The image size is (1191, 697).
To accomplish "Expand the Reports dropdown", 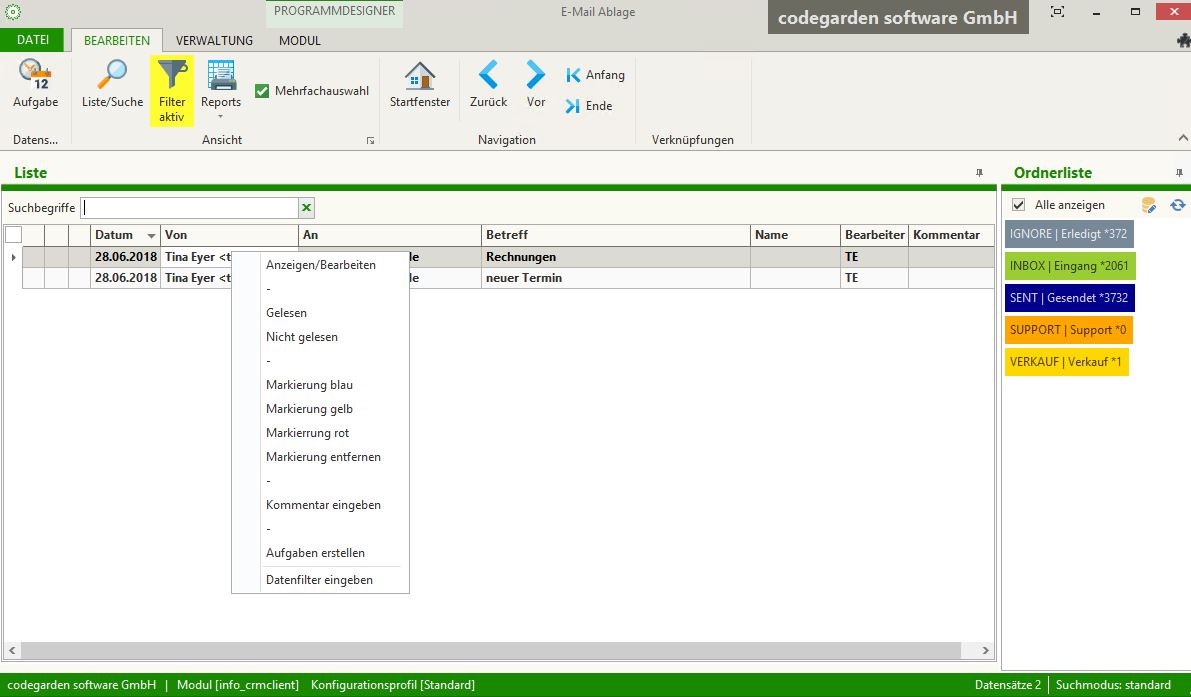I will (221, 116).
